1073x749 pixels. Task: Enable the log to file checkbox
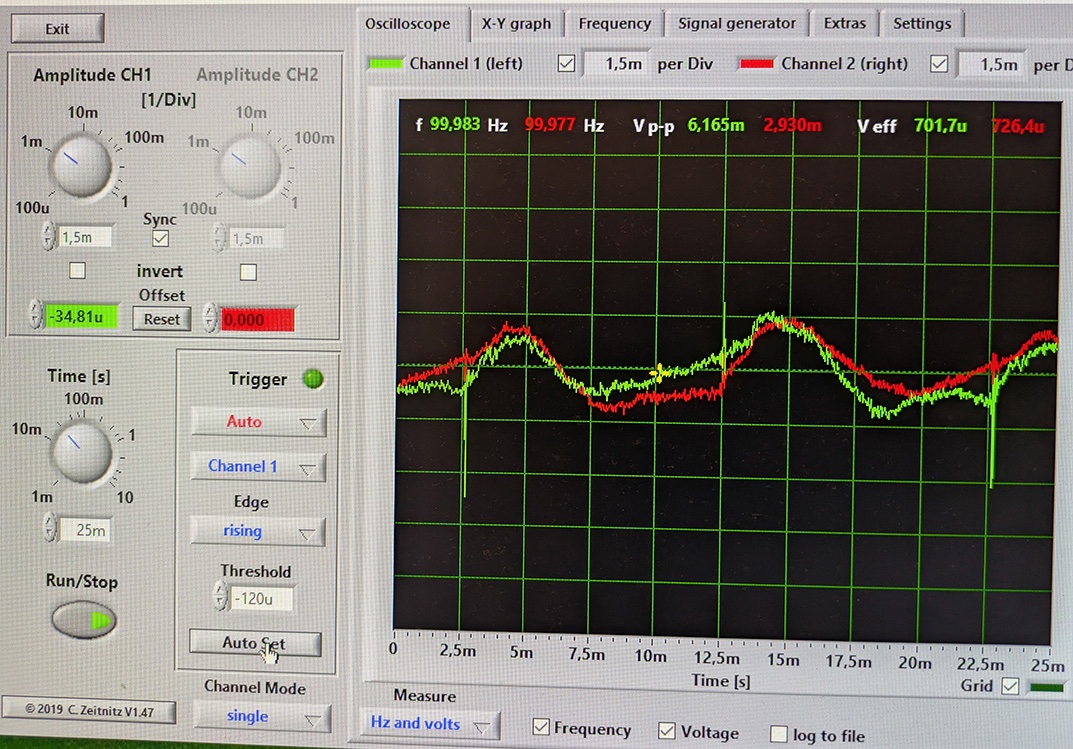(x=778, y=734)
